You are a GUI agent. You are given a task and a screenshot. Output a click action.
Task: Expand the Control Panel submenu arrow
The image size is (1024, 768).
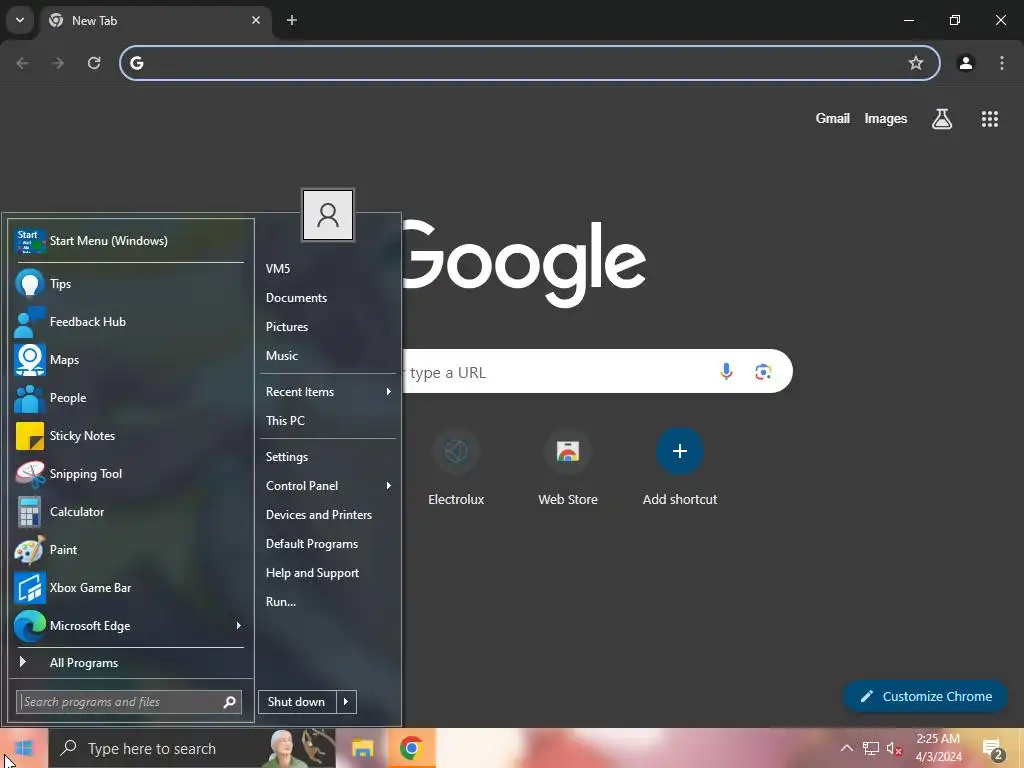389,486
